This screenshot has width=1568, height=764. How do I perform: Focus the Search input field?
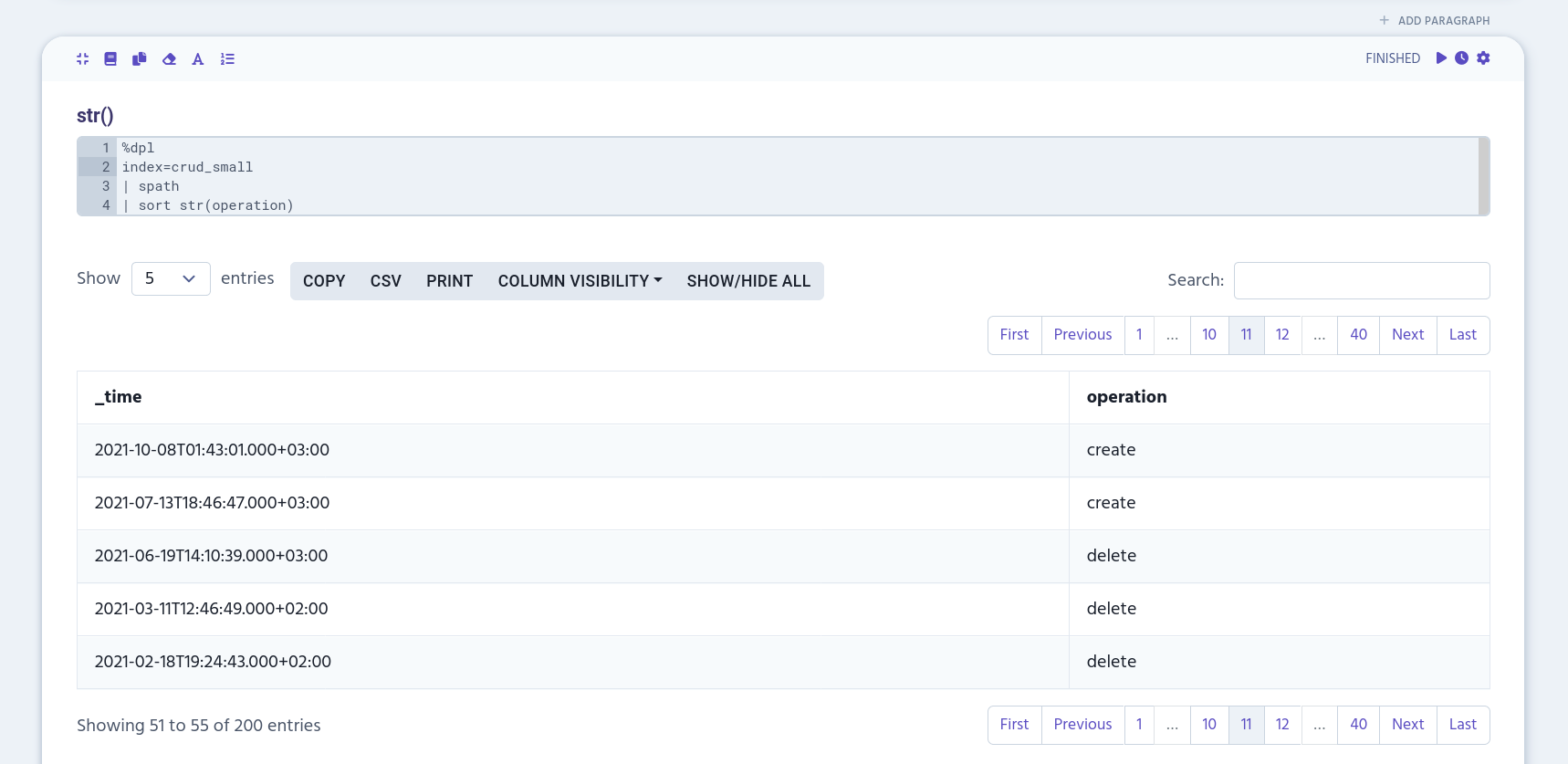[x=1362, y=280]
